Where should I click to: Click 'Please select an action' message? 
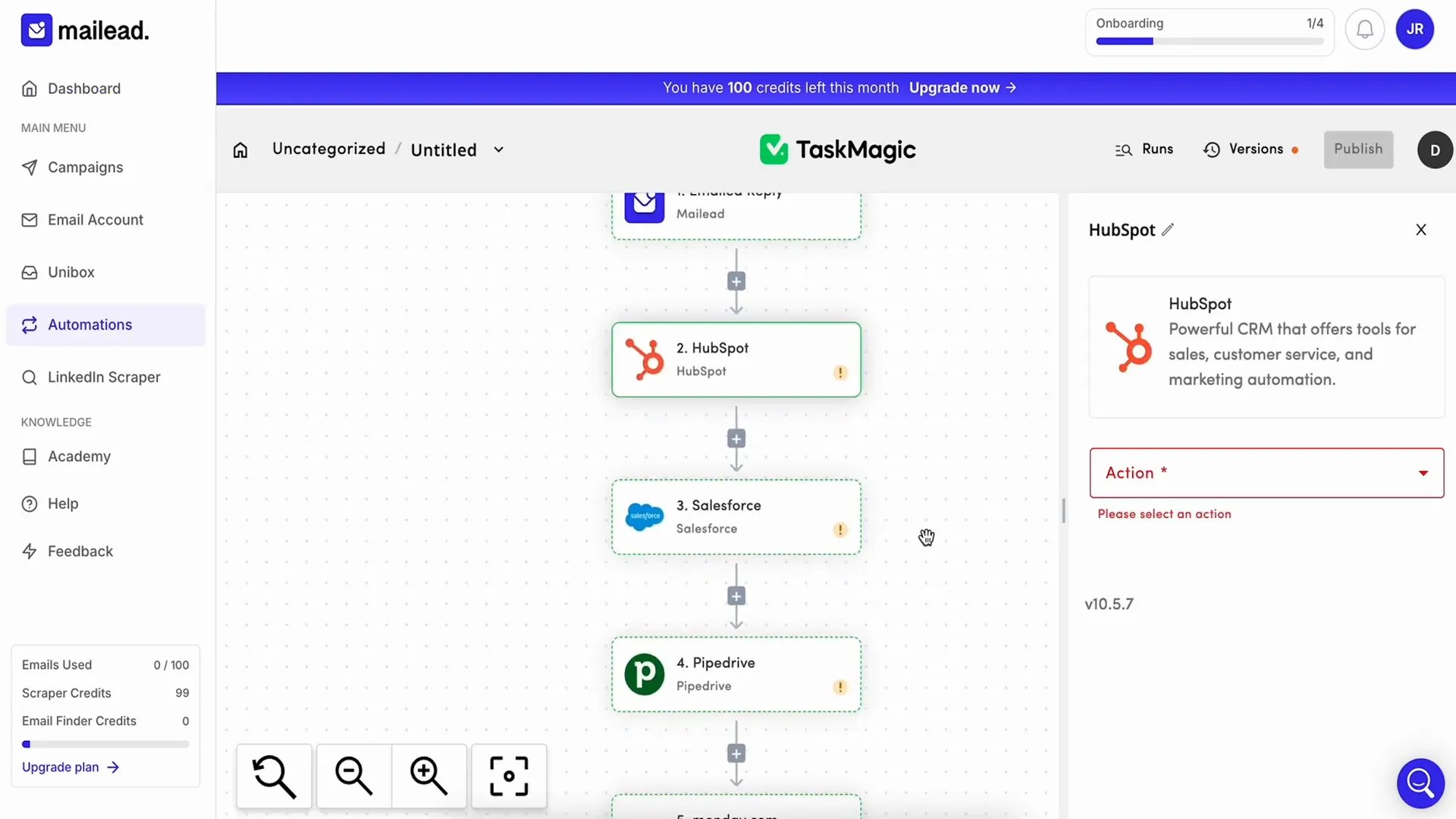click(1164, 514)
